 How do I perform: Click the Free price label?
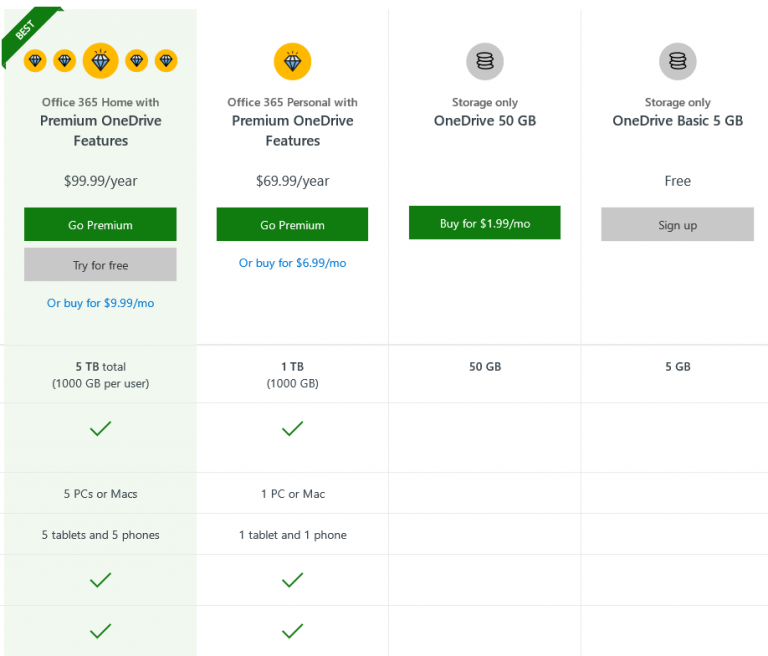678,181
